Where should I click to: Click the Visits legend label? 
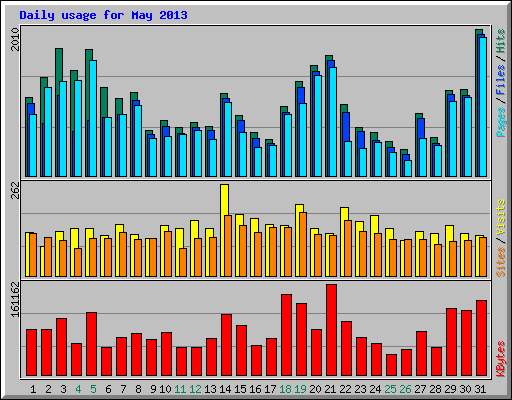(500, 217)
